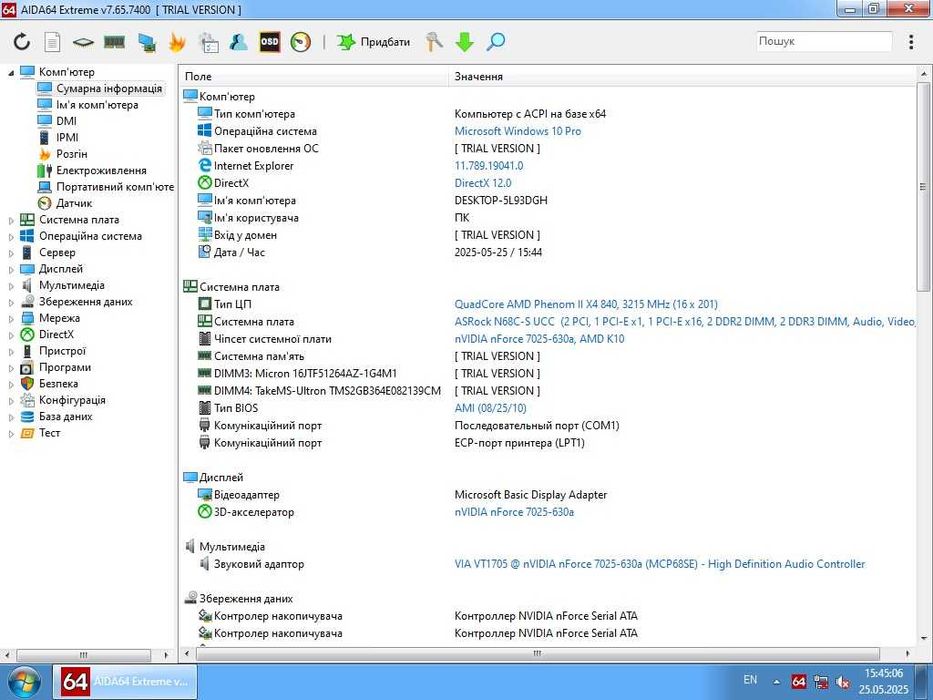Open the OSD panel icon
Image resolution: width=933 pixels, height=700 pixels.
pos(270,42)
